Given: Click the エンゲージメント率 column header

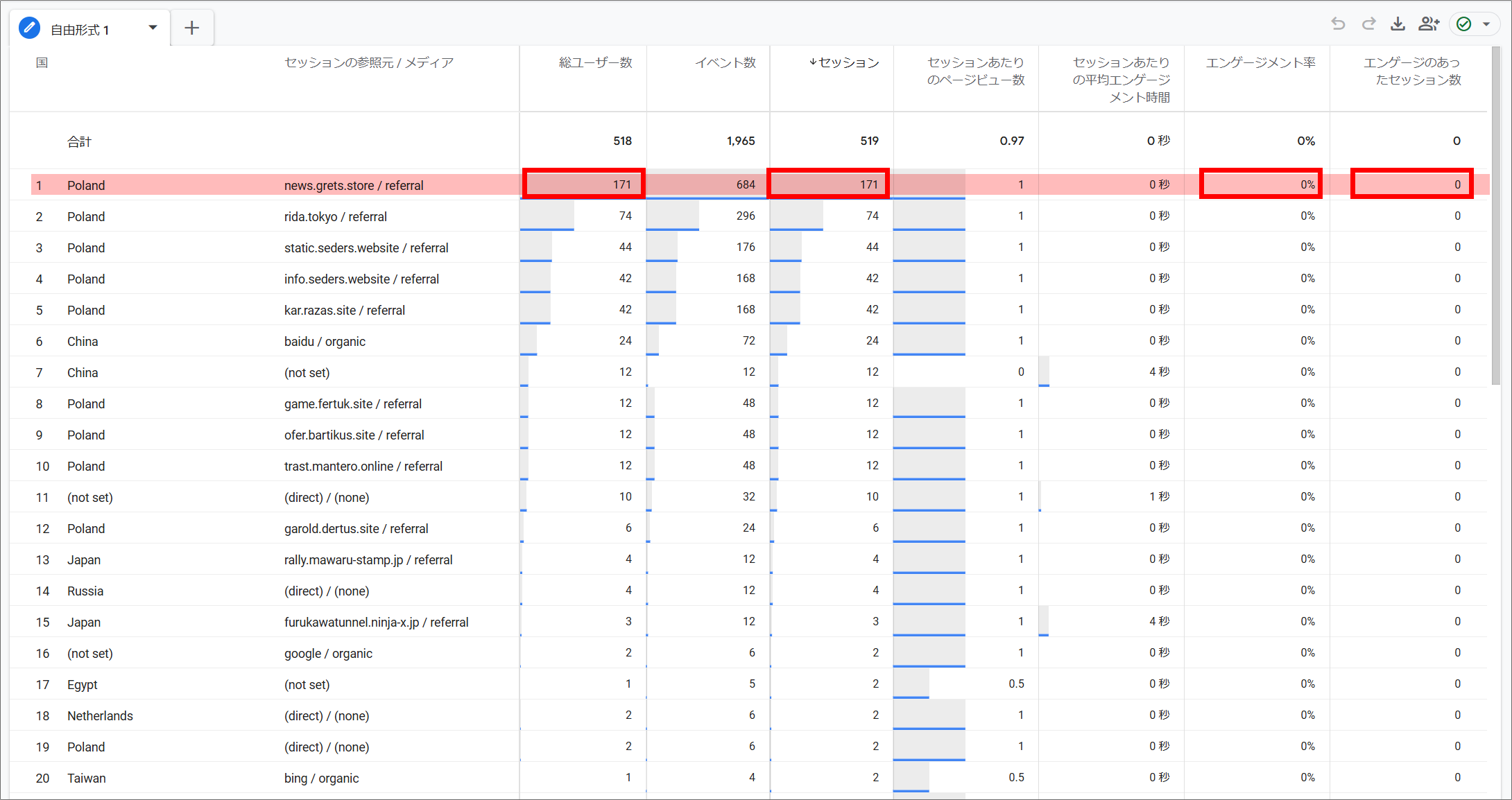Looking at the screenshot, I should point(1260,63).
